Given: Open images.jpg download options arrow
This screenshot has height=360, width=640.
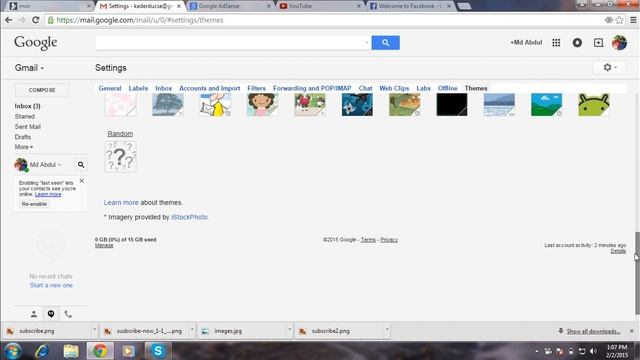Looking at the screenshot, I should point(289,330).
